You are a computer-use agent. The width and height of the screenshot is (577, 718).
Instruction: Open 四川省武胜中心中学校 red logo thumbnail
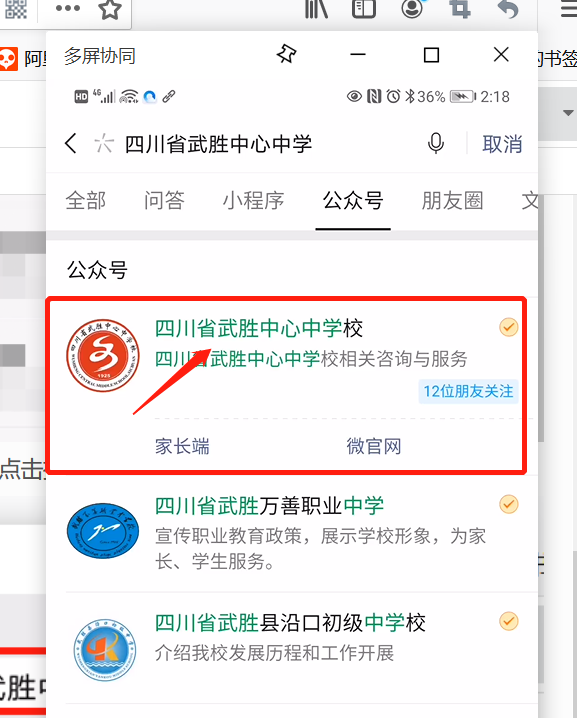103,355
